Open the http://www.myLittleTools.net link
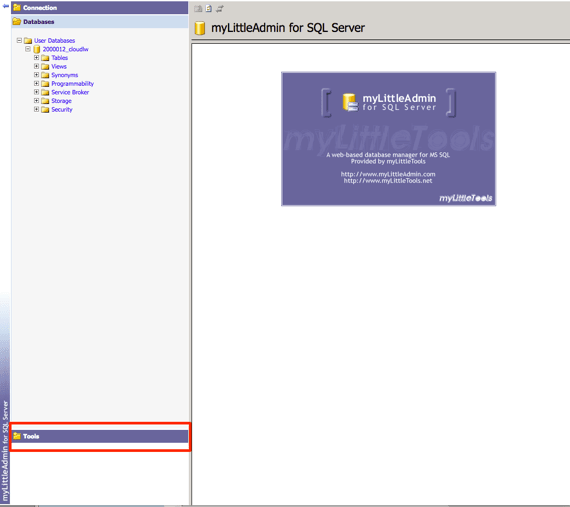570x507 pixels. click(388, 181)
